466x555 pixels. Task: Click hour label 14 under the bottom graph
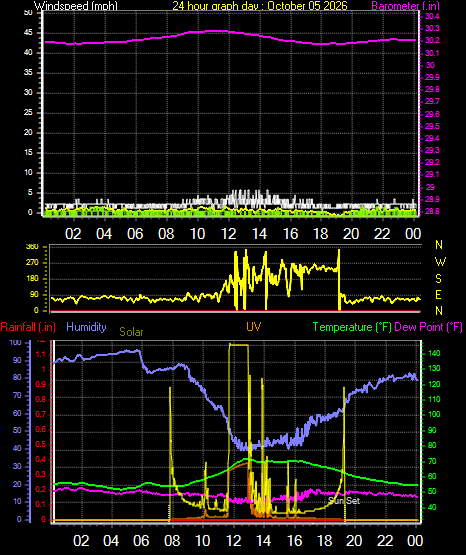[263, 541]
